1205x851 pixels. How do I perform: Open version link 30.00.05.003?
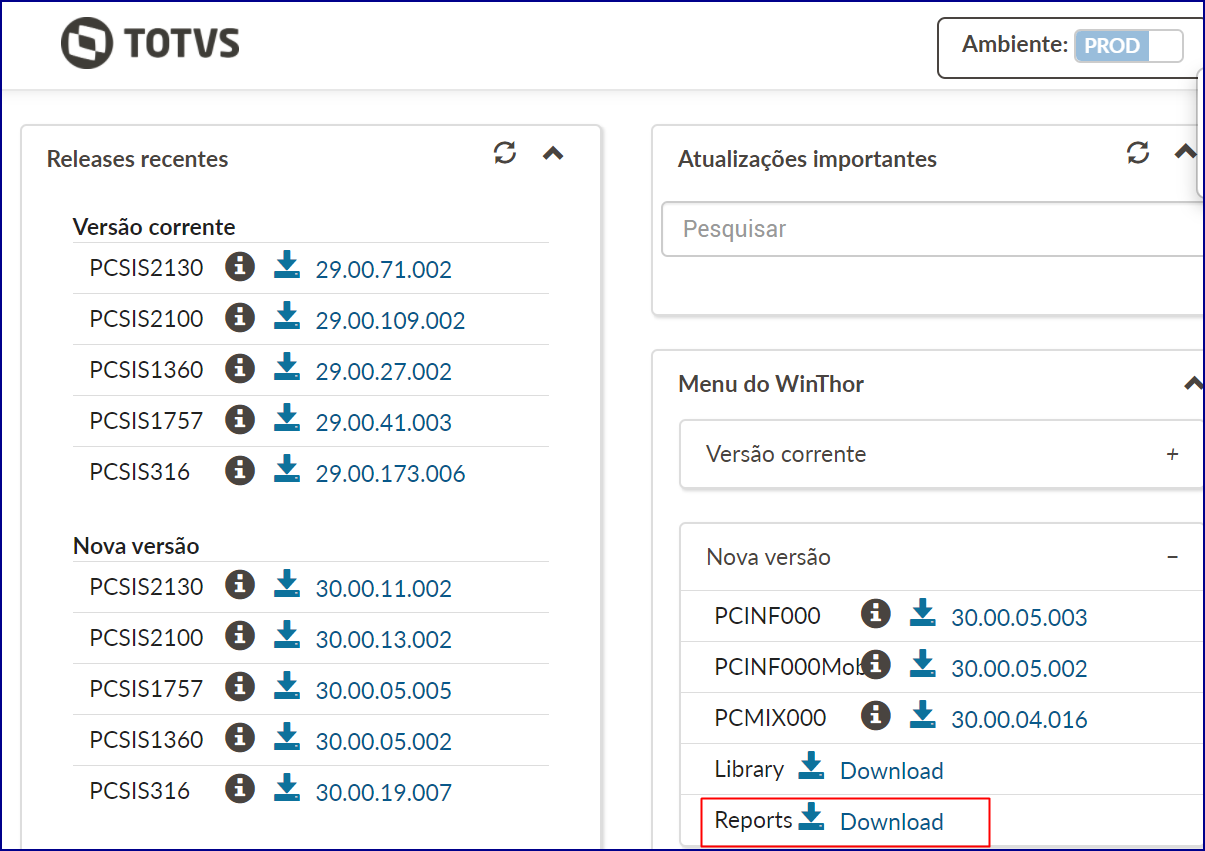click(x=1019, y=618)
